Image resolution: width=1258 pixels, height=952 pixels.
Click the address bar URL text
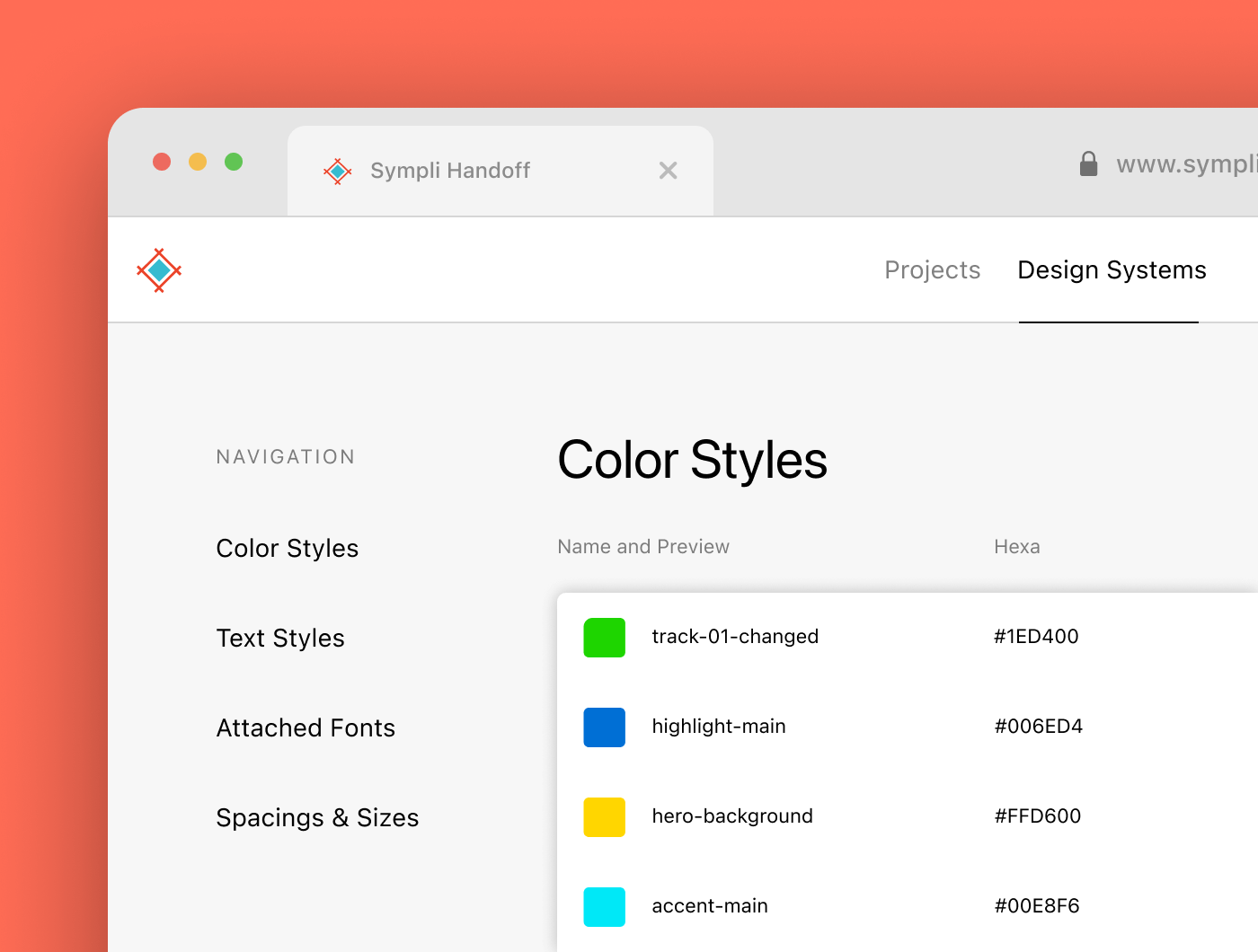click(1186, 164)
